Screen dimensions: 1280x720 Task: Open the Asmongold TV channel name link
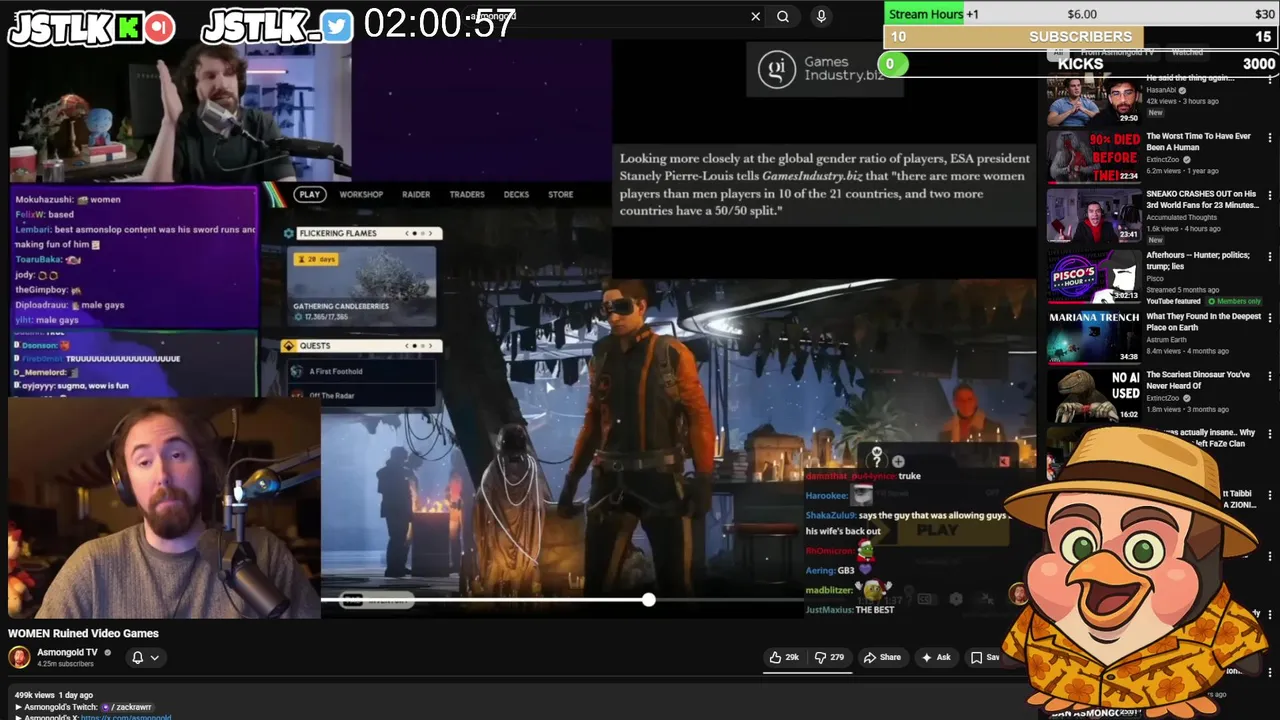coord(67,652)
